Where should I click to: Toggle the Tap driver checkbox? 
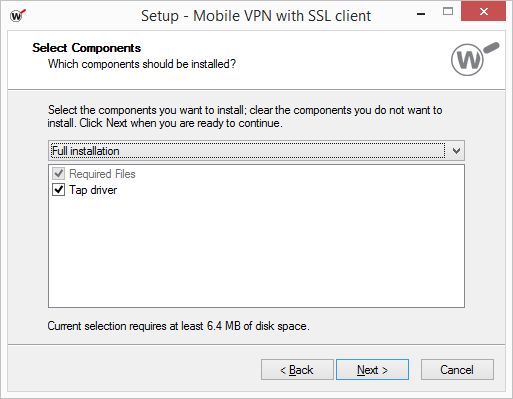59,190
